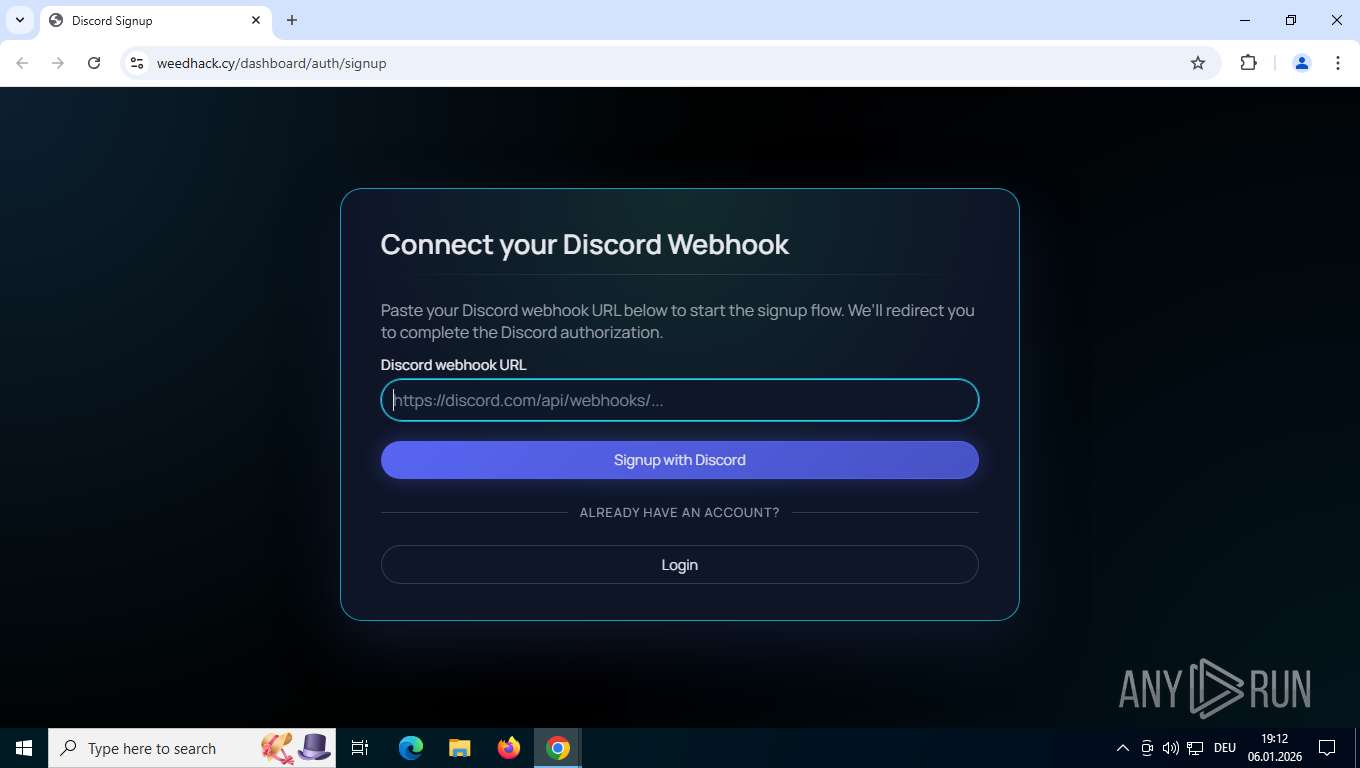Screen dimensions: 1360x768
Task: Open the Chrome three-dot menu
Action: point(1338,63)
